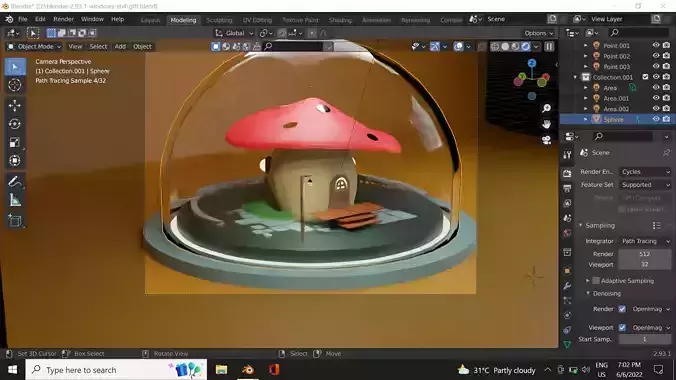Screen dimensions: 676x380
Task: Adjust Start Sample value field
Action: [645, 339]
